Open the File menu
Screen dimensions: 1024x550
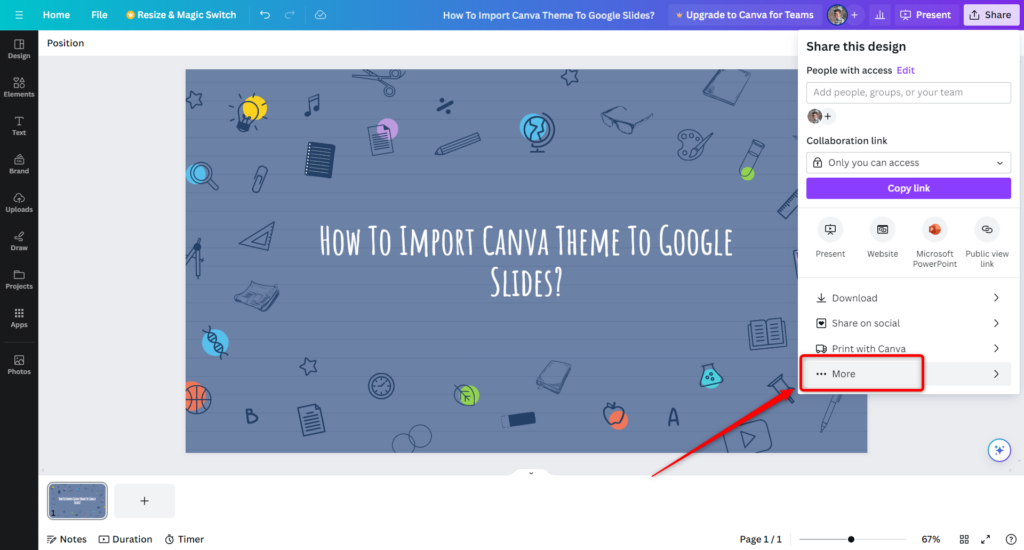pyautogui.click(x=99, y=15)
